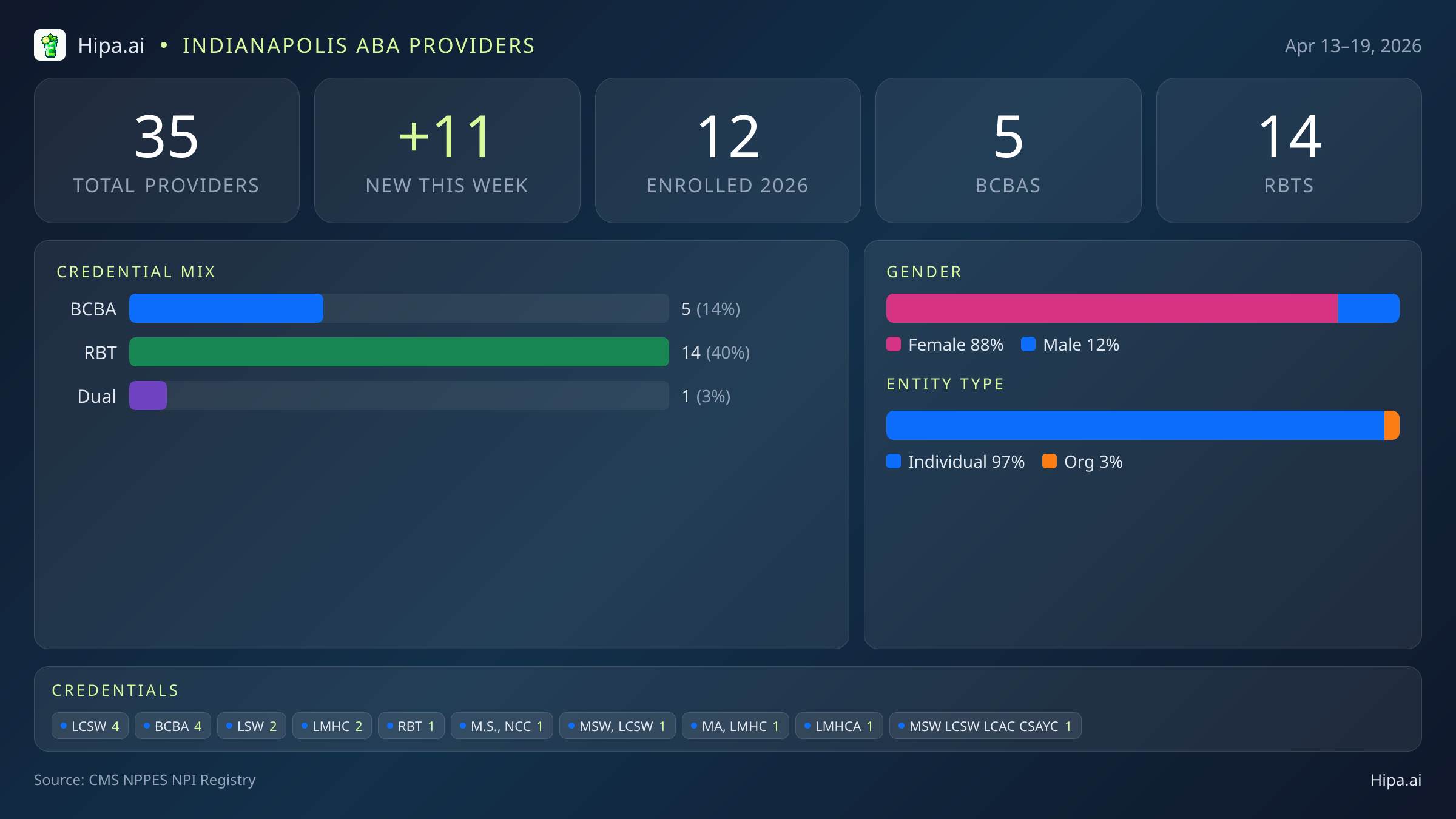The image size is (1456, 819).
Task: Expand the Gender section header
Action: tap(924, 271)
